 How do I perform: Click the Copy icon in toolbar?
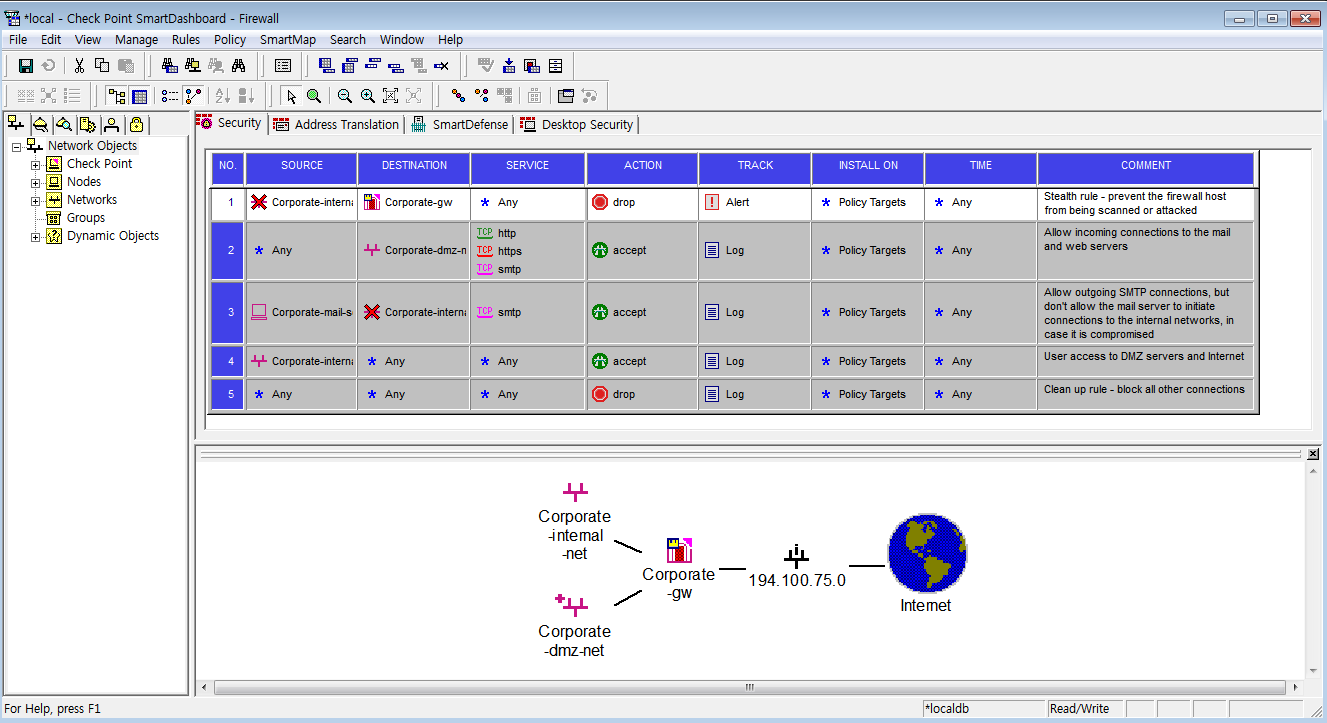click(x=102, y=66)
